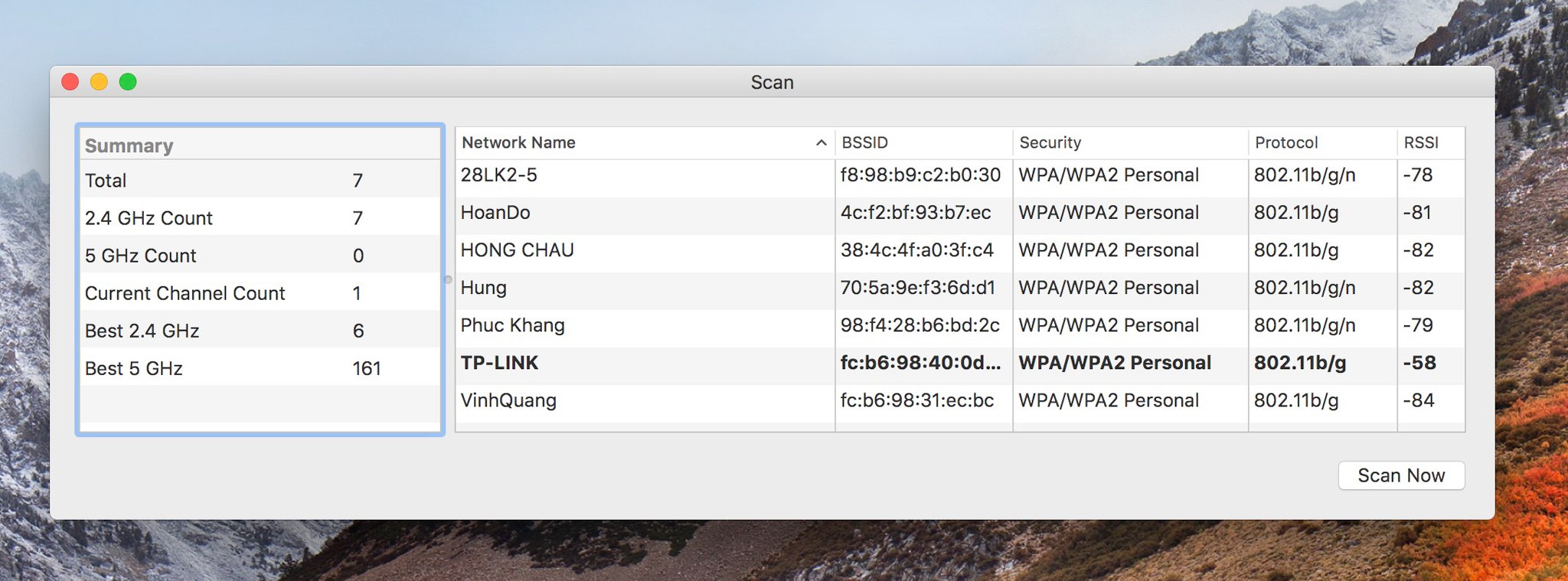The width and height of the screenshot is (1568, 581).
Task: Select the Best 5 GHz row
Action: click(260, 368)
